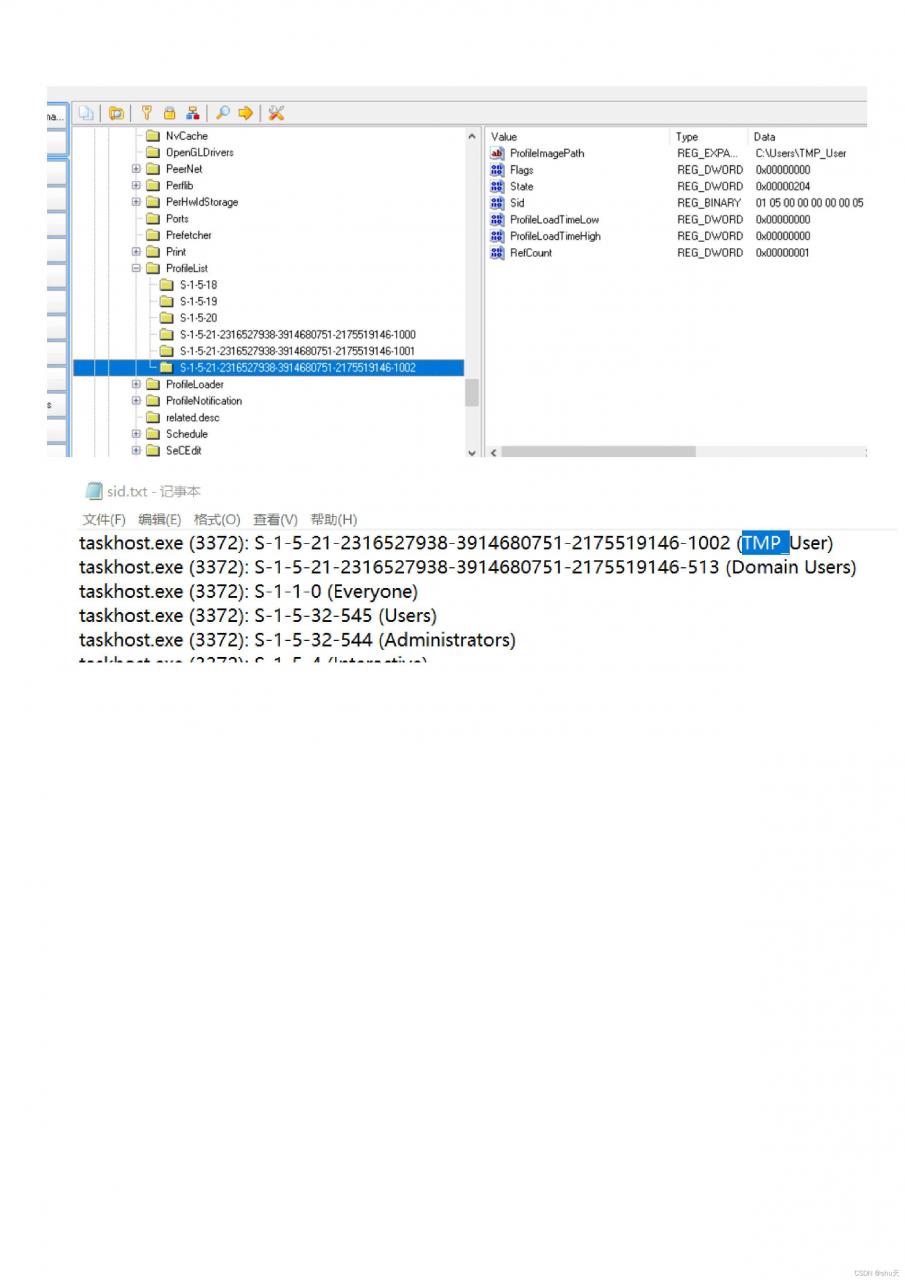
Task: Expand the ProfileNotification key
Action: tap(136, 401)
